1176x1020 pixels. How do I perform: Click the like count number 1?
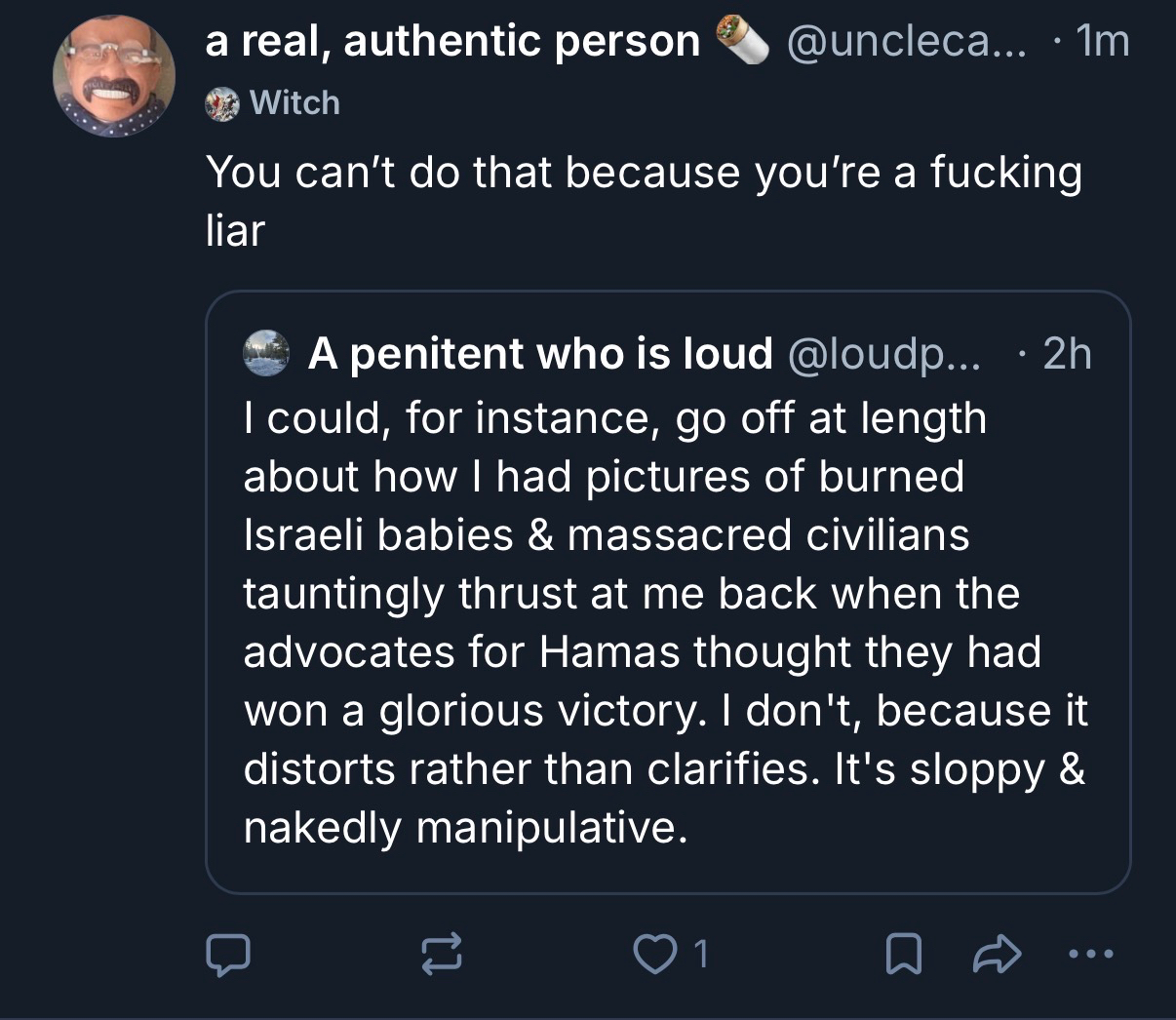point(700,955)
